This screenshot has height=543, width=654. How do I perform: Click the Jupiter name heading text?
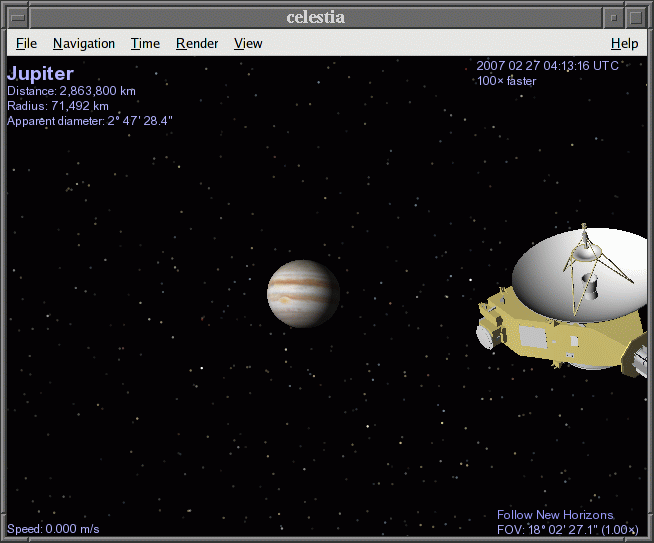(x=40, y=74)
